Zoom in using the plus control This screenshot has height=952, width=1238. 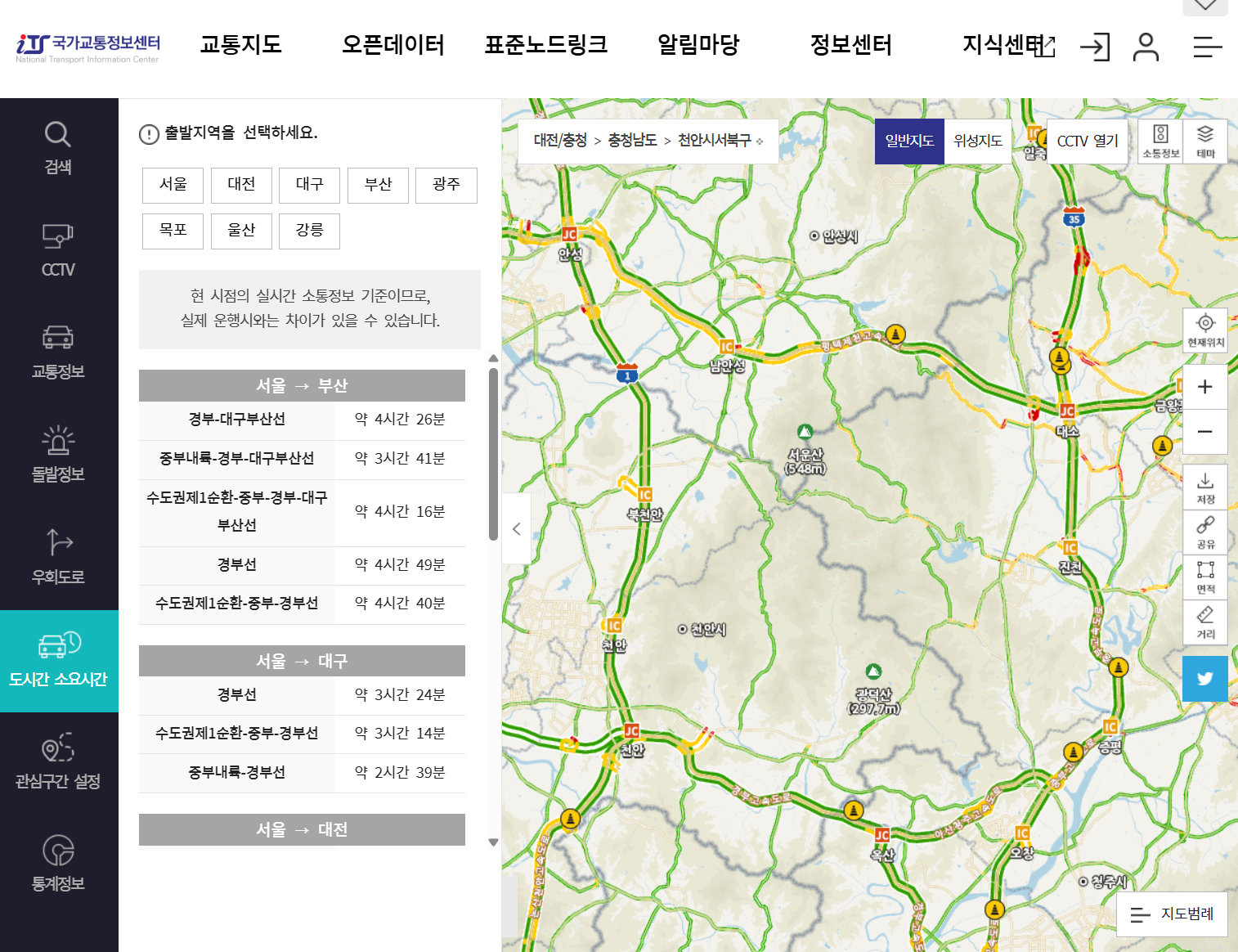[x=1204, y=386]
